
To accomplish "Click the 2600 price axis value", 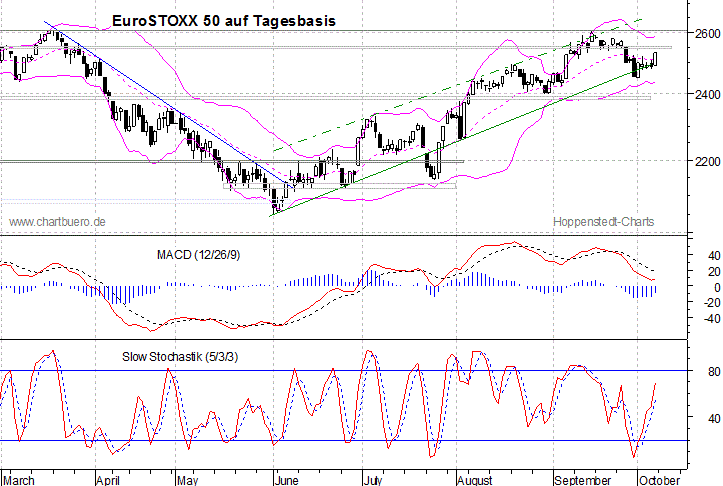I will [707, 33].
